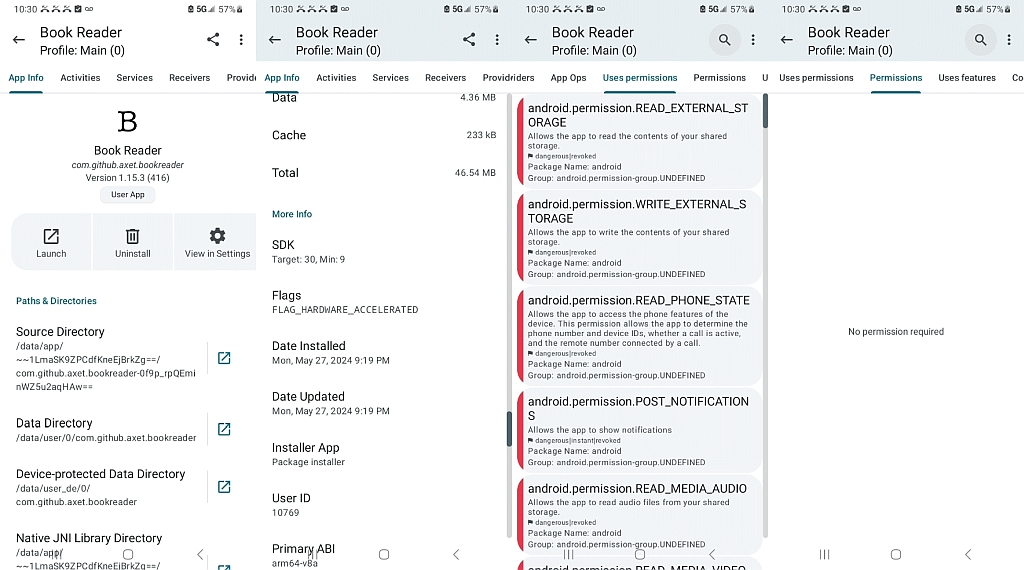1024x570 pixels.
Task: Tap package name com.github.axet.bookreader under title
Action: coord(127,165)
